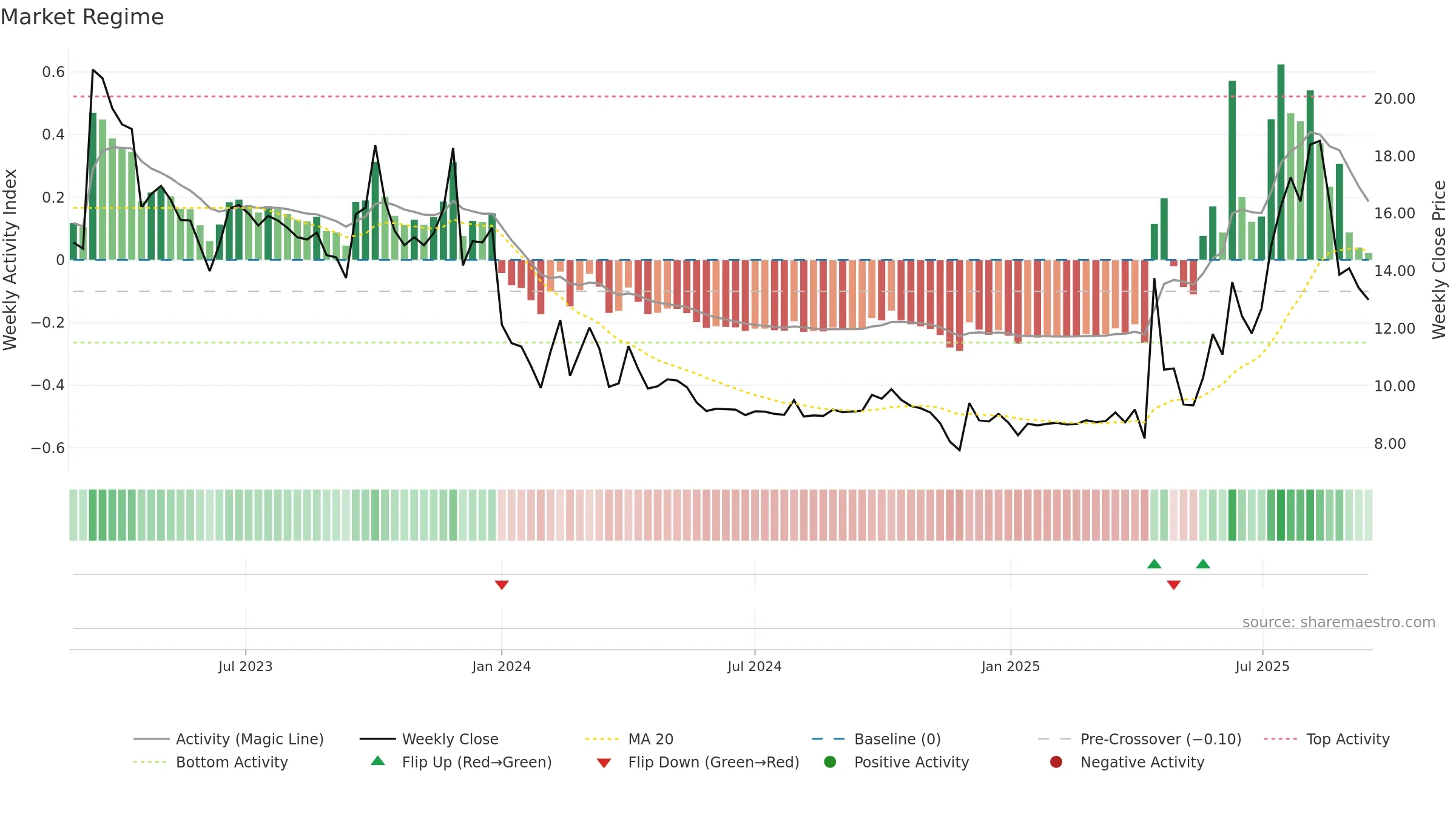Click the 20.00 price axis tick
Viewport: 1456px width, 819px height.
click(1395, 98)
